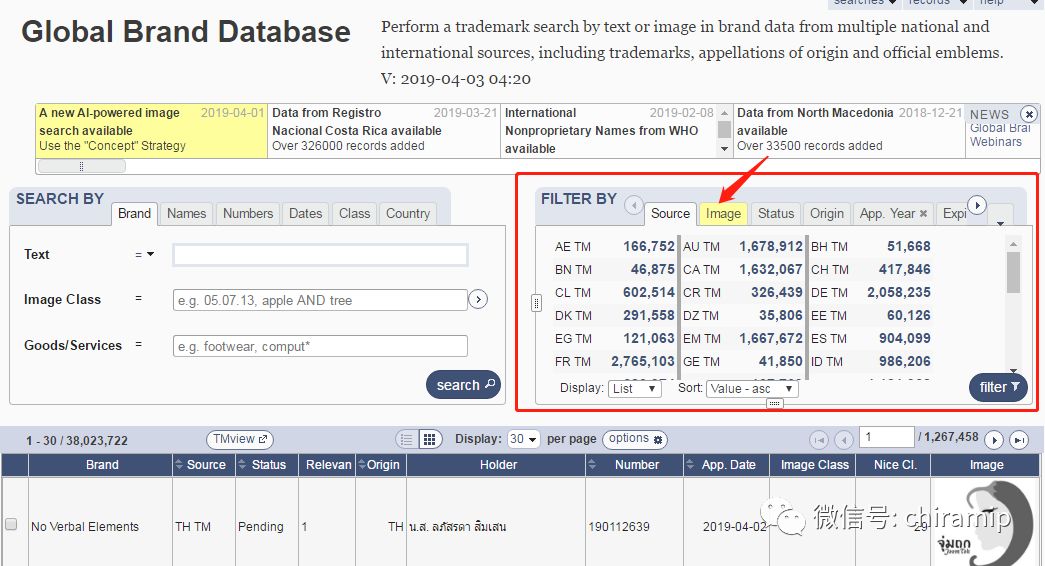This screenshot has height=566, width=1045.
Task: Switch results to list view icon
Action: coord(407,439)
